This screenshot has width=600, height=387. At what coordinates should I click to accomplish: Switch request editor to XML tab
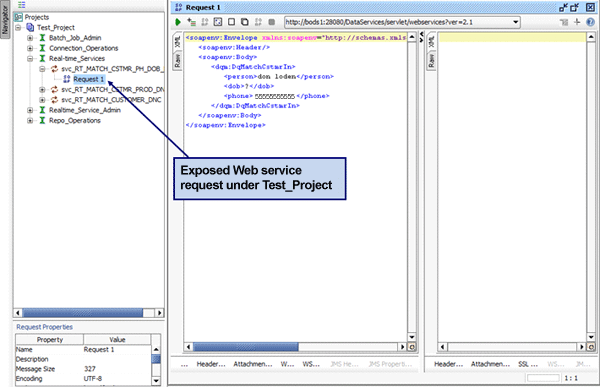(178, 41)
